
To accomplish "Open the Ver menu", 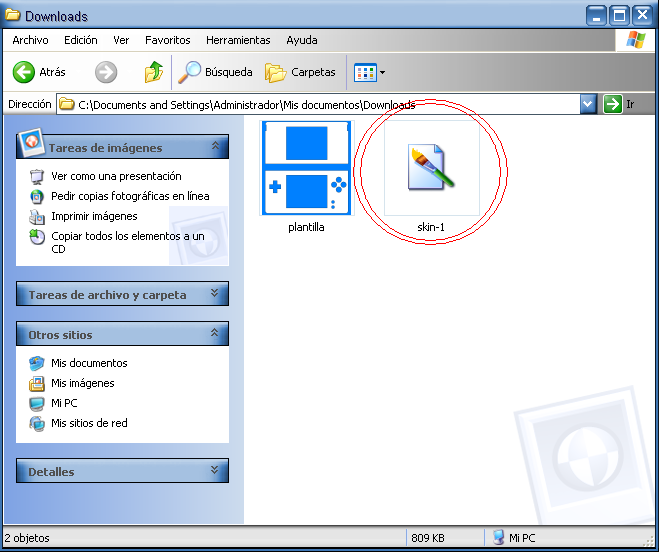I will tap(121, 40).
